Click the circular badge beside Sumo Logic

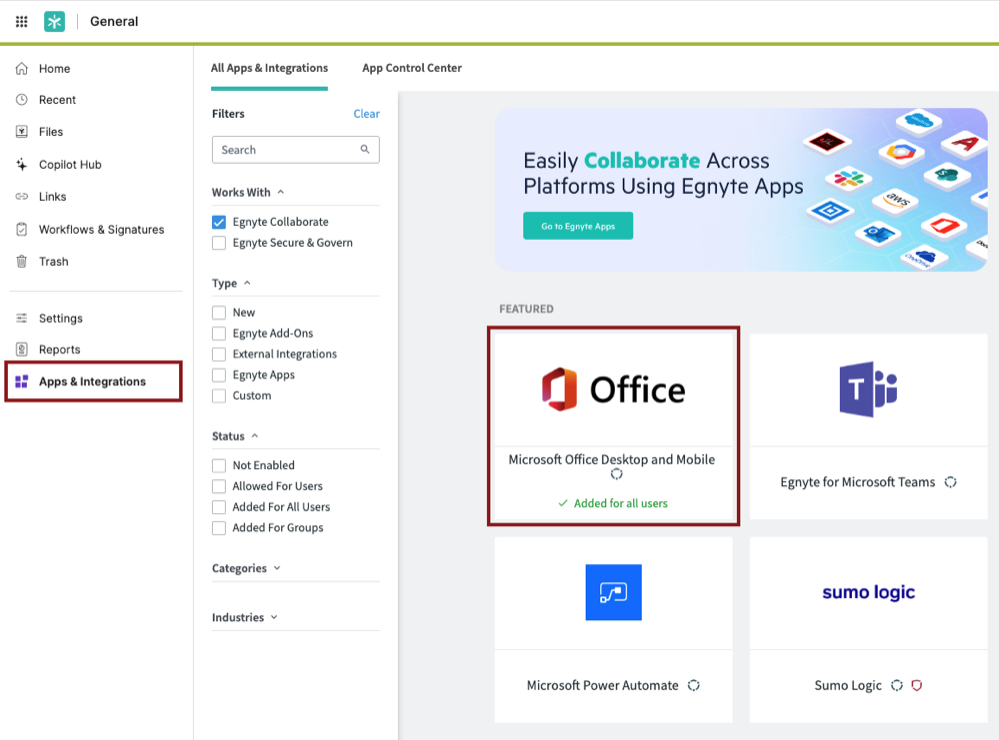click(x=897, y=685)
